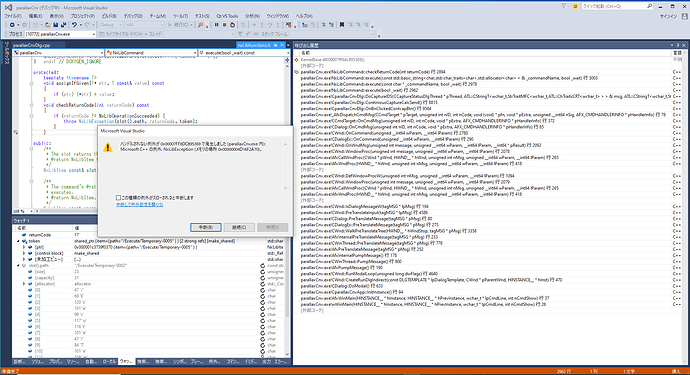The width and height of the screenshot is (690, 375).
Task: Click the red stop debugging icon
Action: [x=224, y=25]
